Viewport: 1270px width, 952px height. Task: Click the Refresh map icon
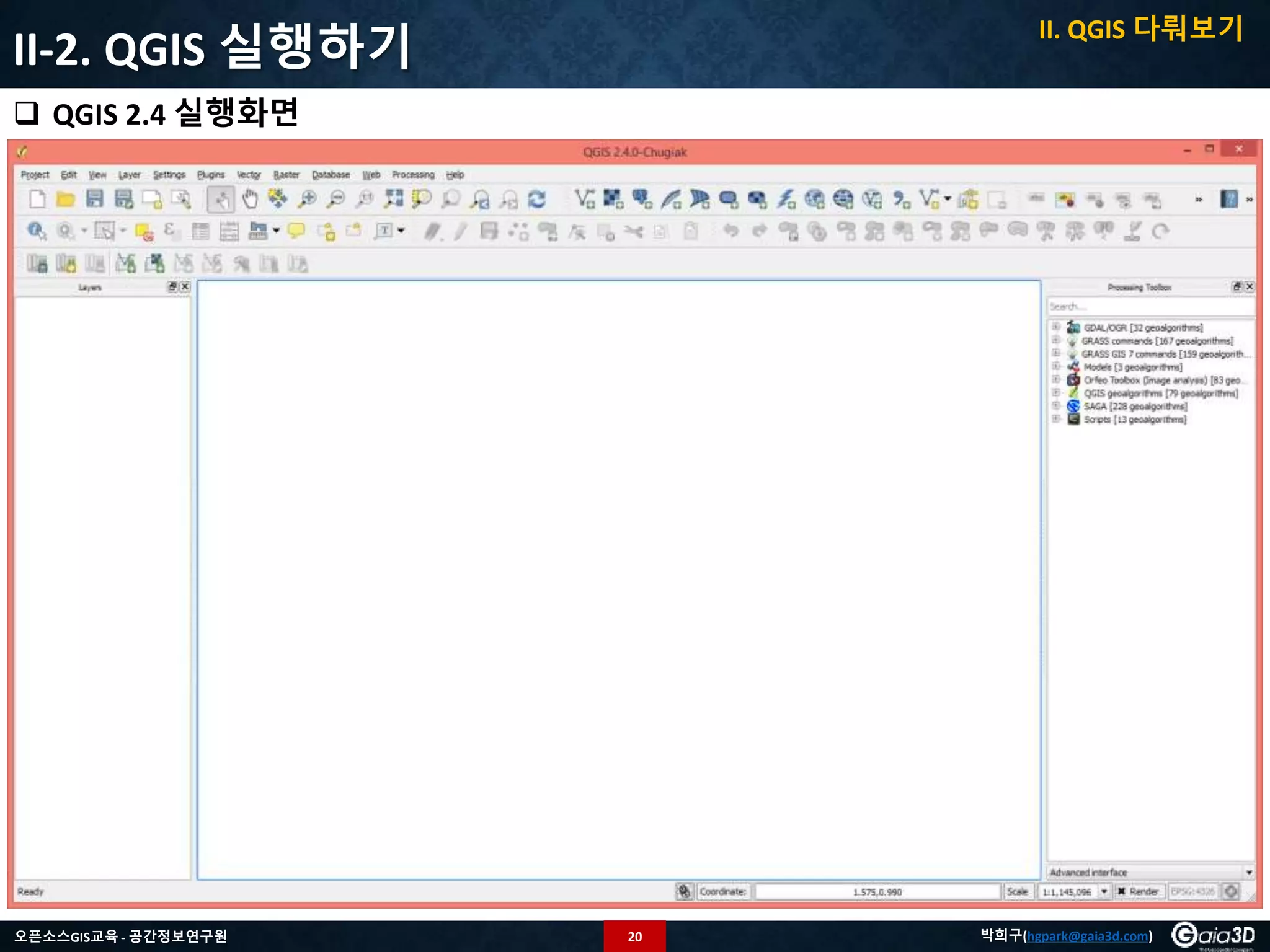tap(537, 200)
